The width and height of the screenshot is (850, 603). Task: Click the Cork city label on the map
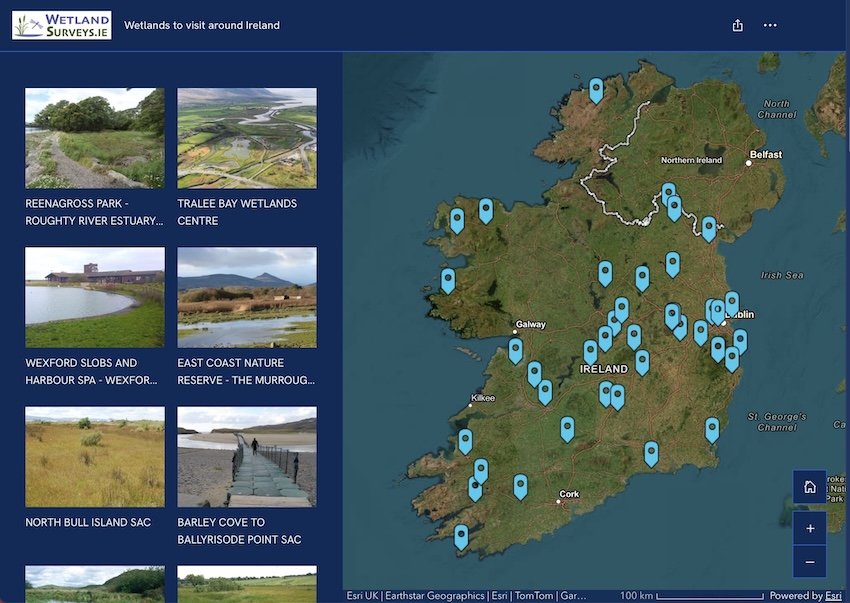[x=569, y=494]
